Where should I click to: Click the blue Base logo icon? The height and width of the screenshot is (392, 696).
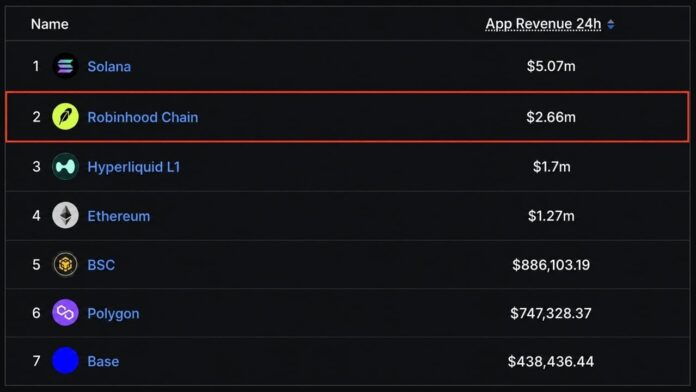point(65,360)
